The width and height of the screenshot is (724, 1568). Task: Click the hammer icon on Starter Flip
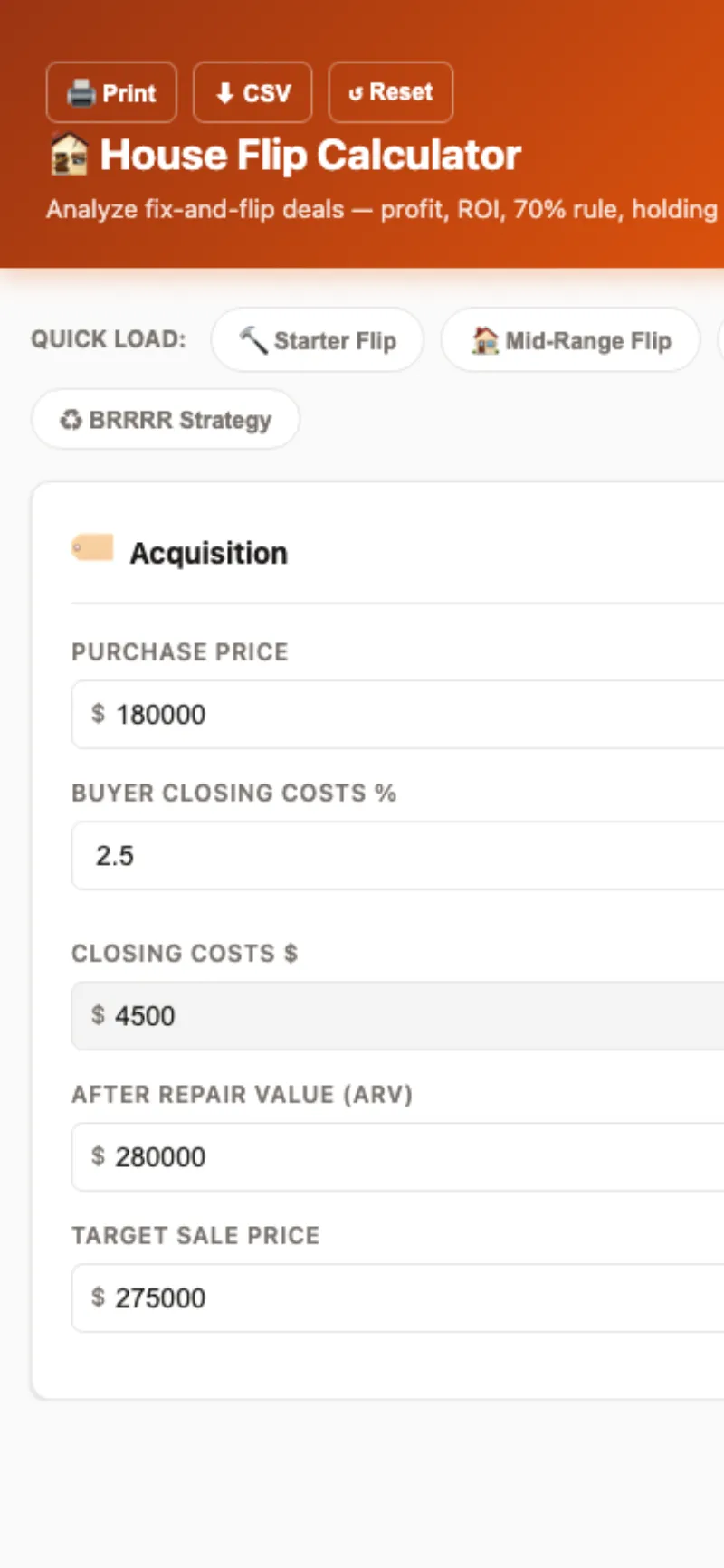[252, 340]
